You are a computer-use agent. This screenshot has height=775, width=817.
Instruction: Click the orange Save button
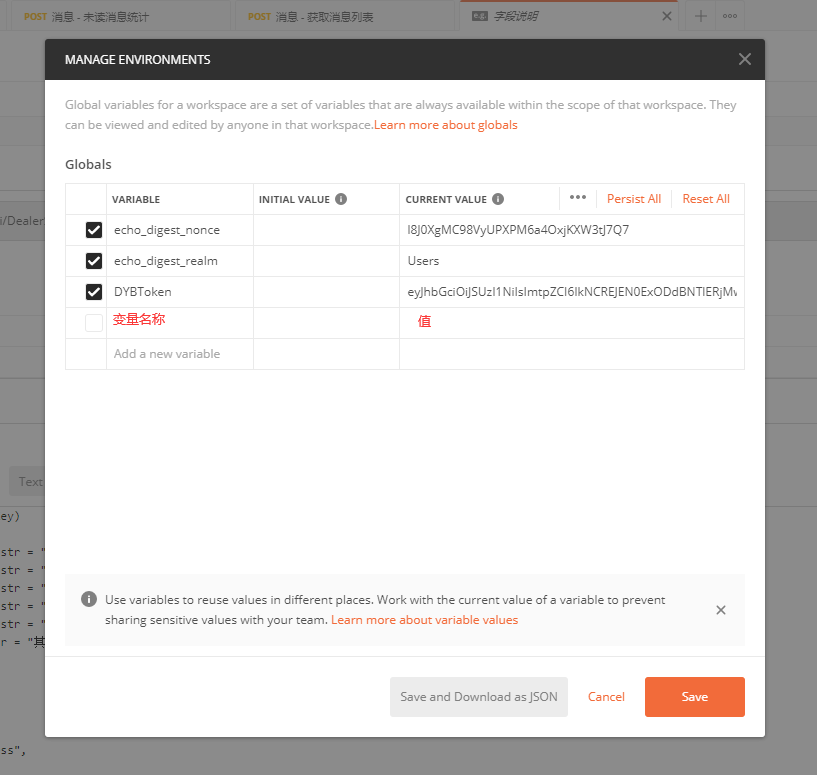point(694,697)
